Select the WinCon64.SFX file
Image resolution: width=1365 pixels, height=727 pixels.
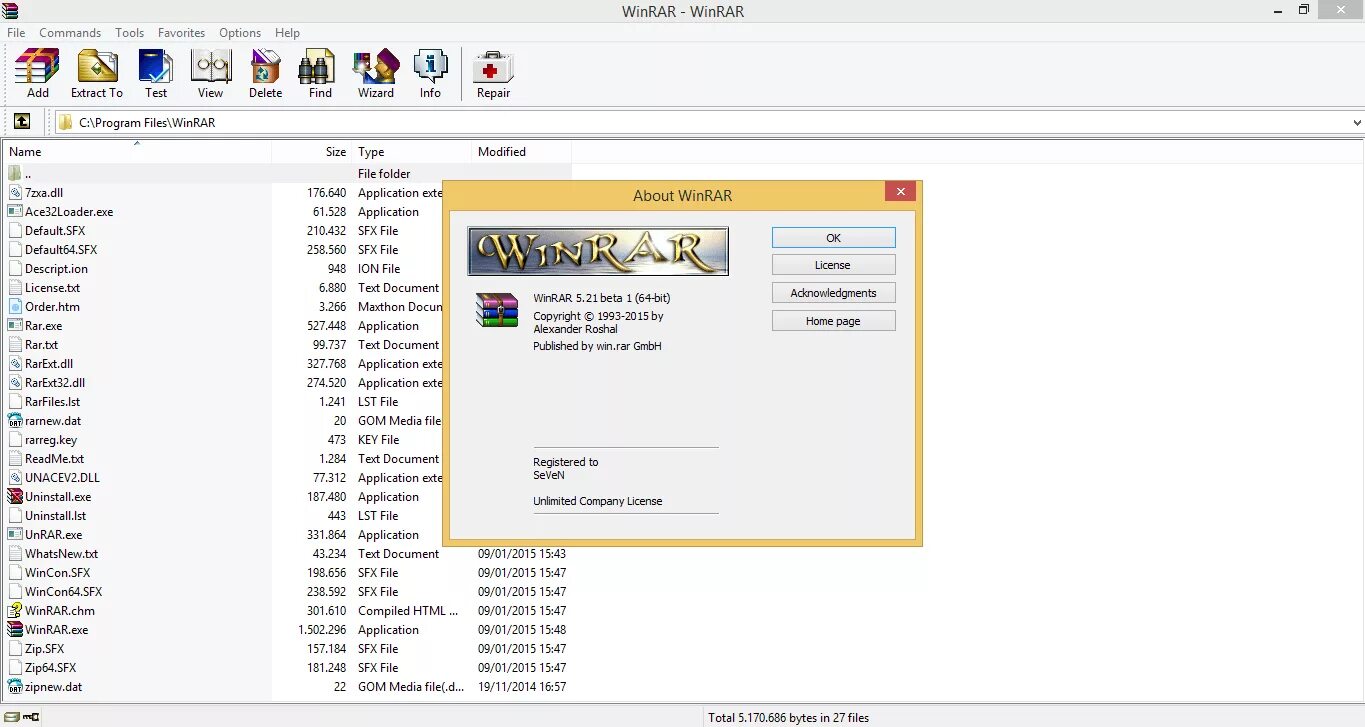pos(63,592)
